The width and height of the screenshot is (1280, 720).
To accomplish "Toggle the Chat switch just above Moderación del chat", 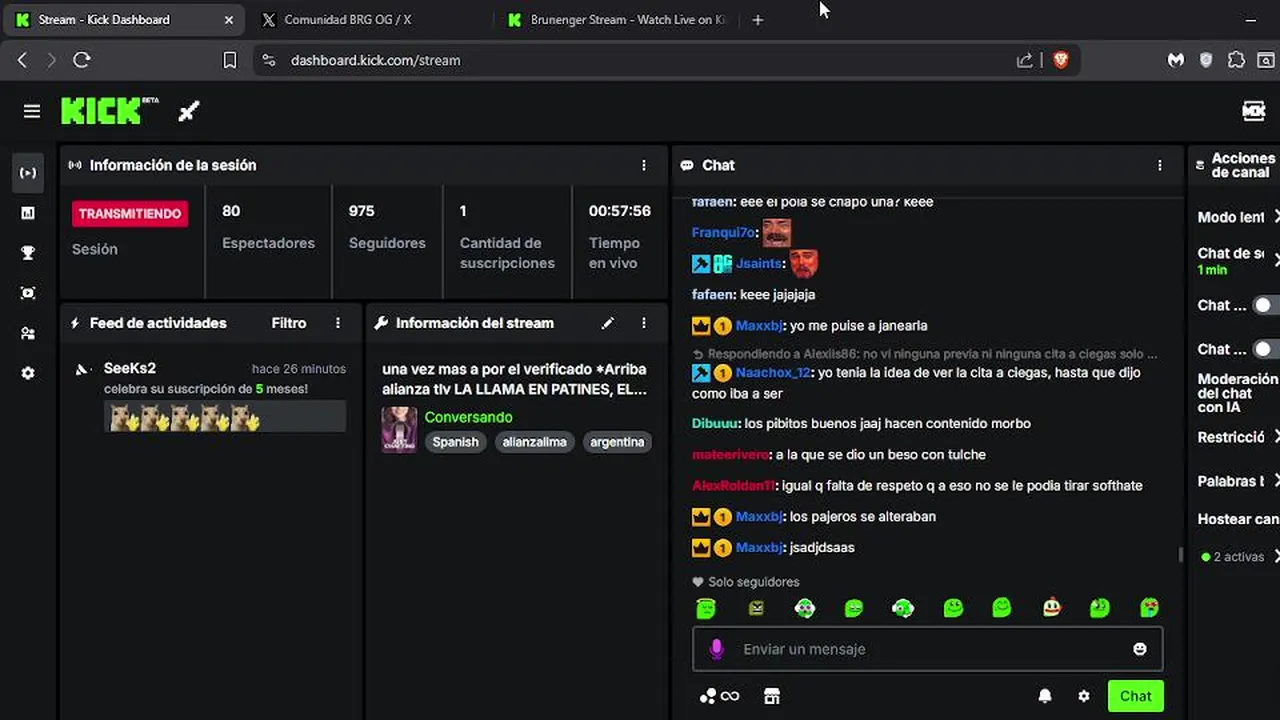I will point(1266,349).
